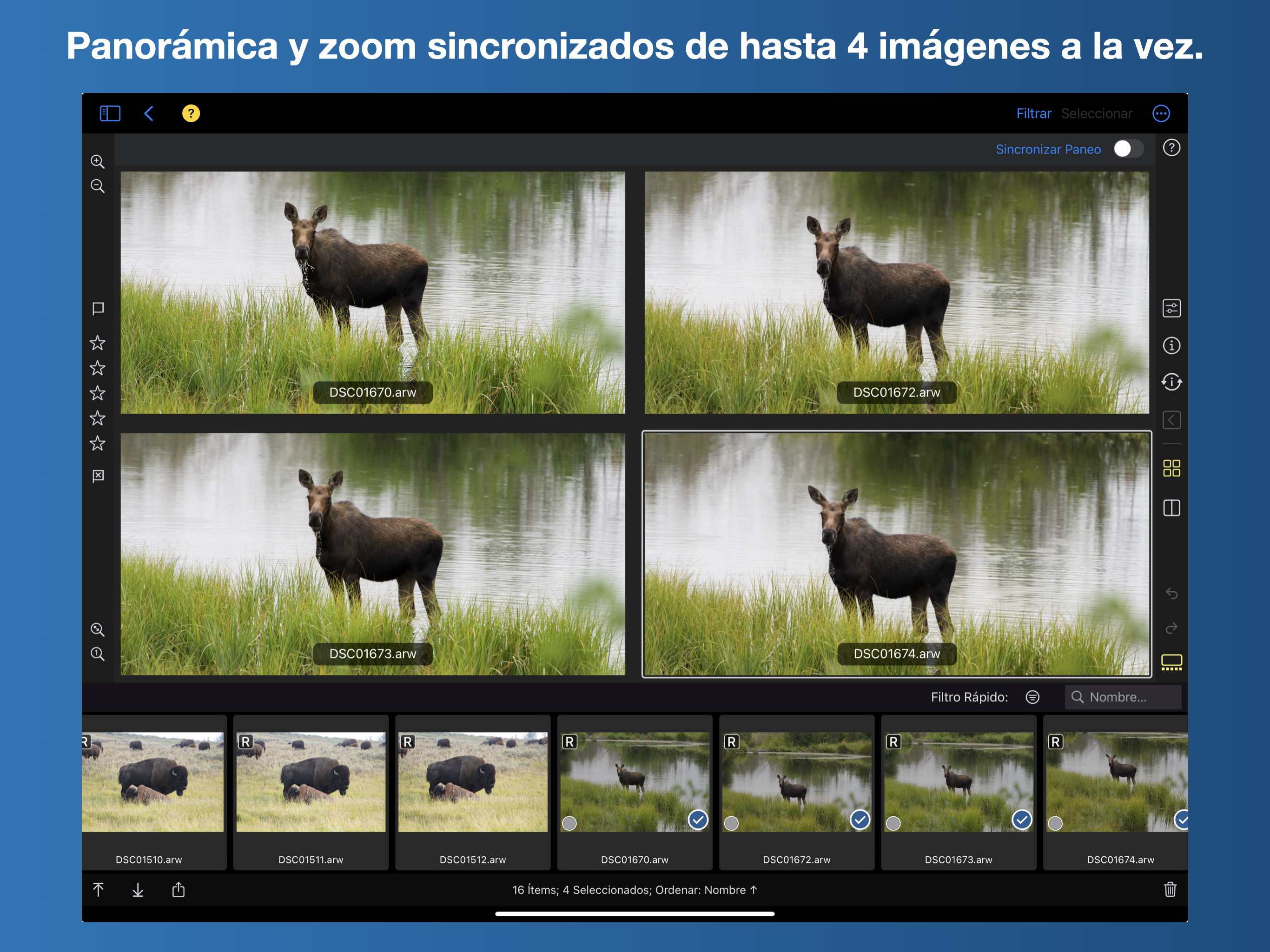
Task: Click the gray circle on DSC01670.arw thumbnail
Action: click(x=569, y=823)
